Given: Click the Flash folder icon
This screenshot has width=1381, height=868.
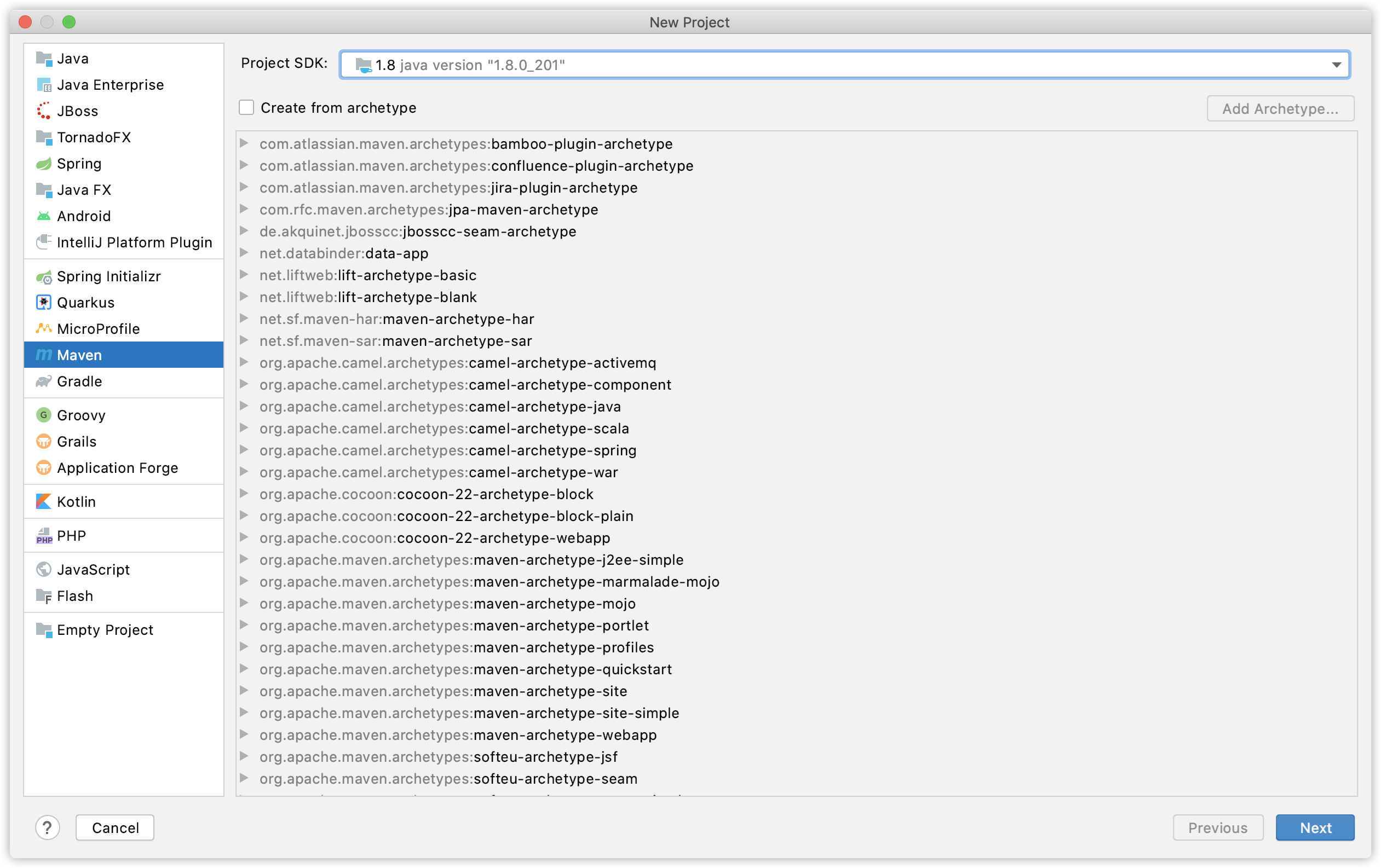Looking at the screenshot, I should [x=44, y=596].
